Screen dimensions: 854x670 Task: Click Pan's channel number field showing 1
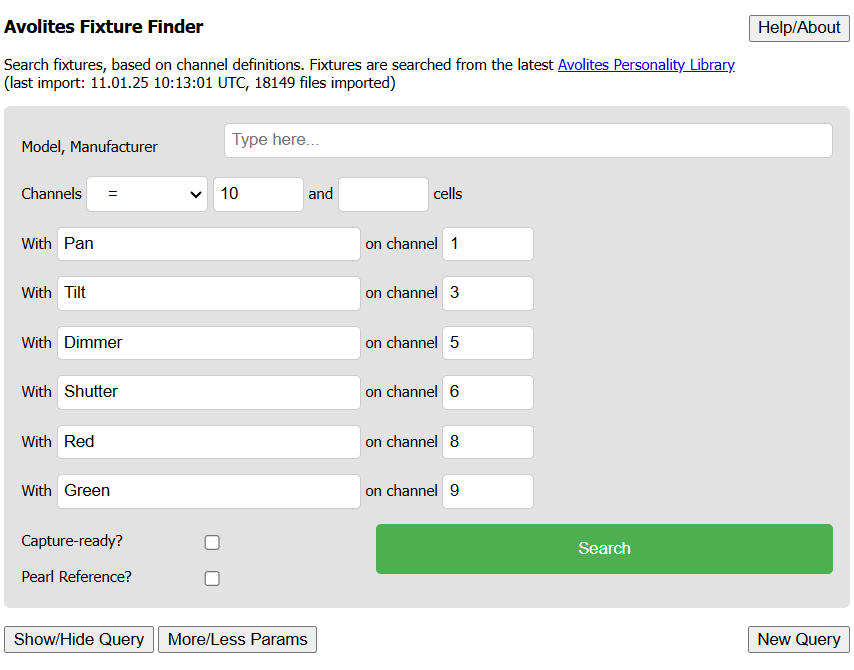tap(487, 243)
